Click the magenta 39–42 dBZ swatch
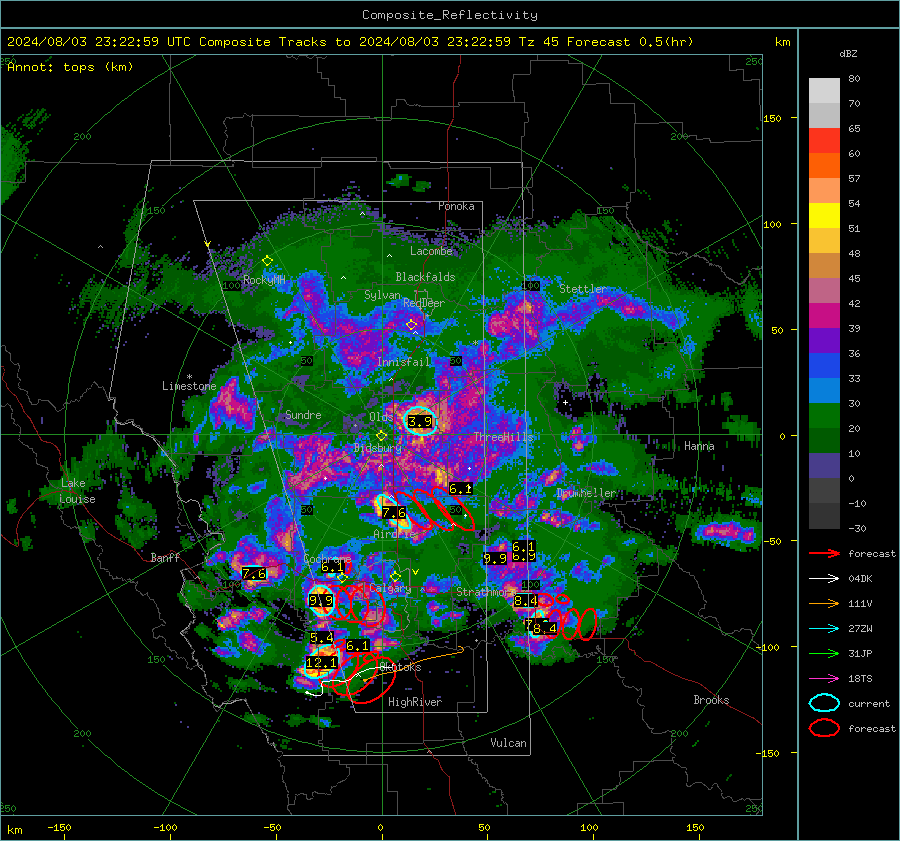This screenshot has width=900, height=841. pyautogui.click(x=824, y=315)
